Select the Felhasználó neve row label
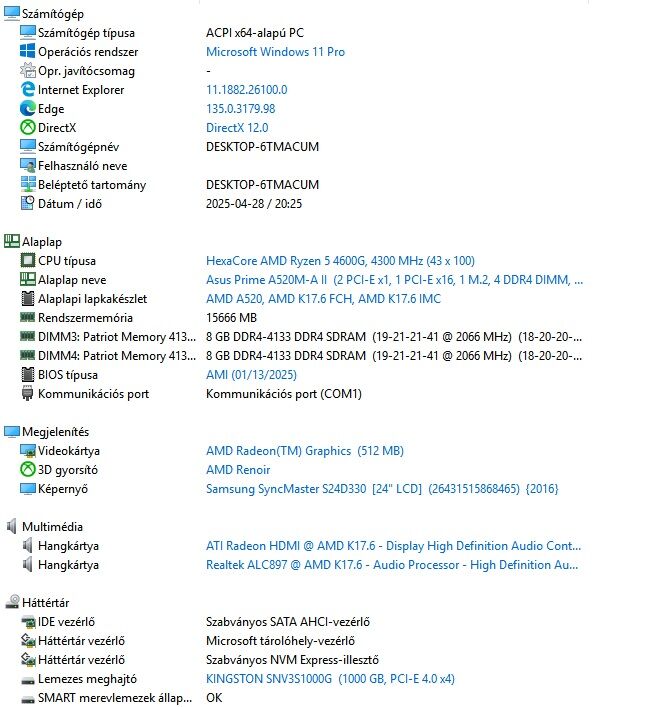669x707 pixels. [x=82, y=165]
